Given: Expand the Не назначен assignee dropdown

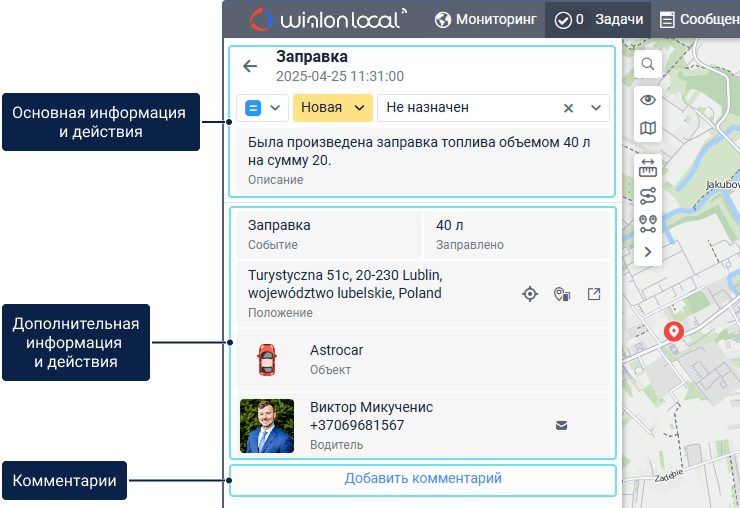Looking at the screenshot, I should (x=597, y=108).
